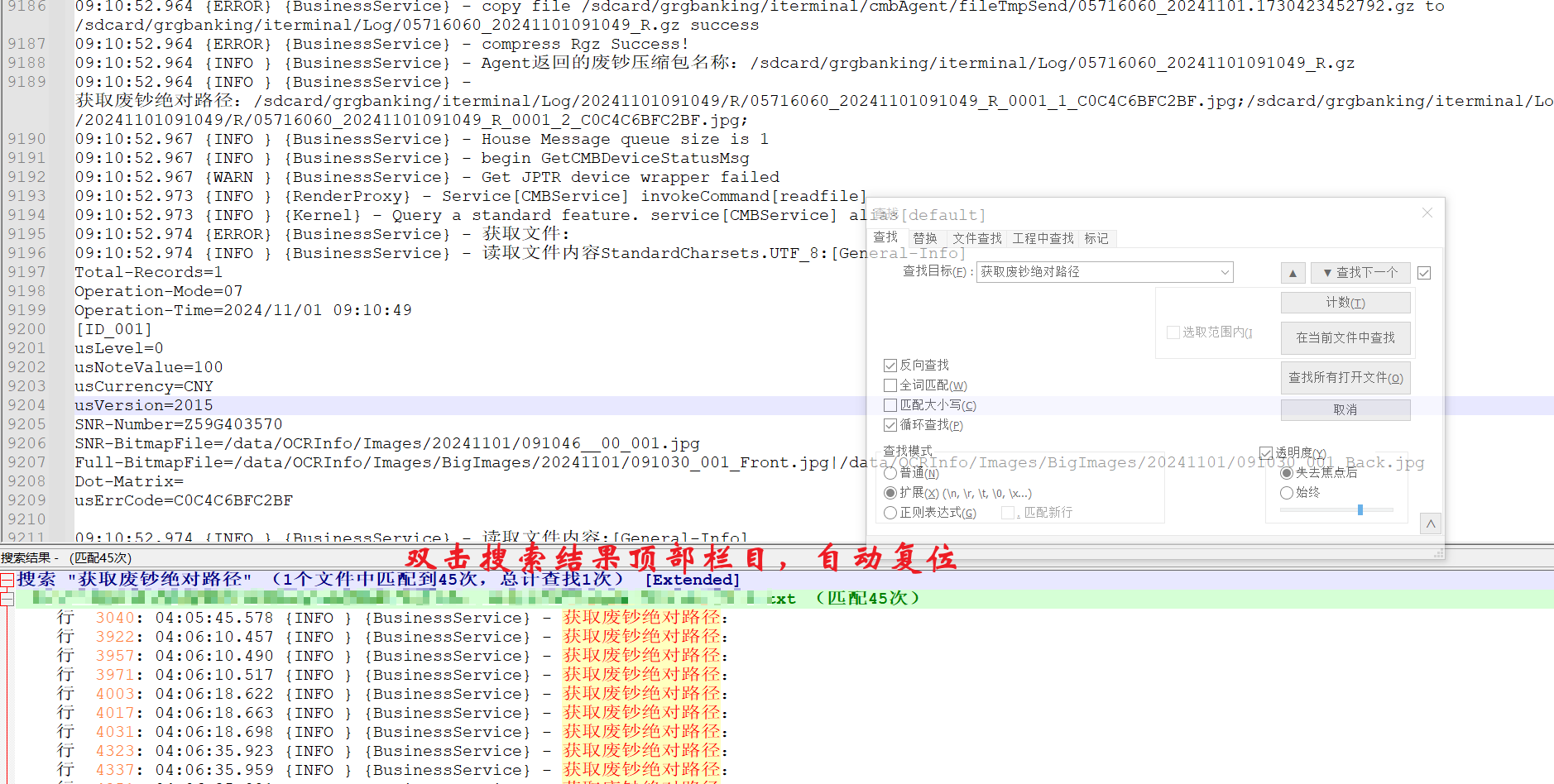Toggle 透明度 checkbox
This screenshot has height=784, width=1554.
click(1266, 453)
